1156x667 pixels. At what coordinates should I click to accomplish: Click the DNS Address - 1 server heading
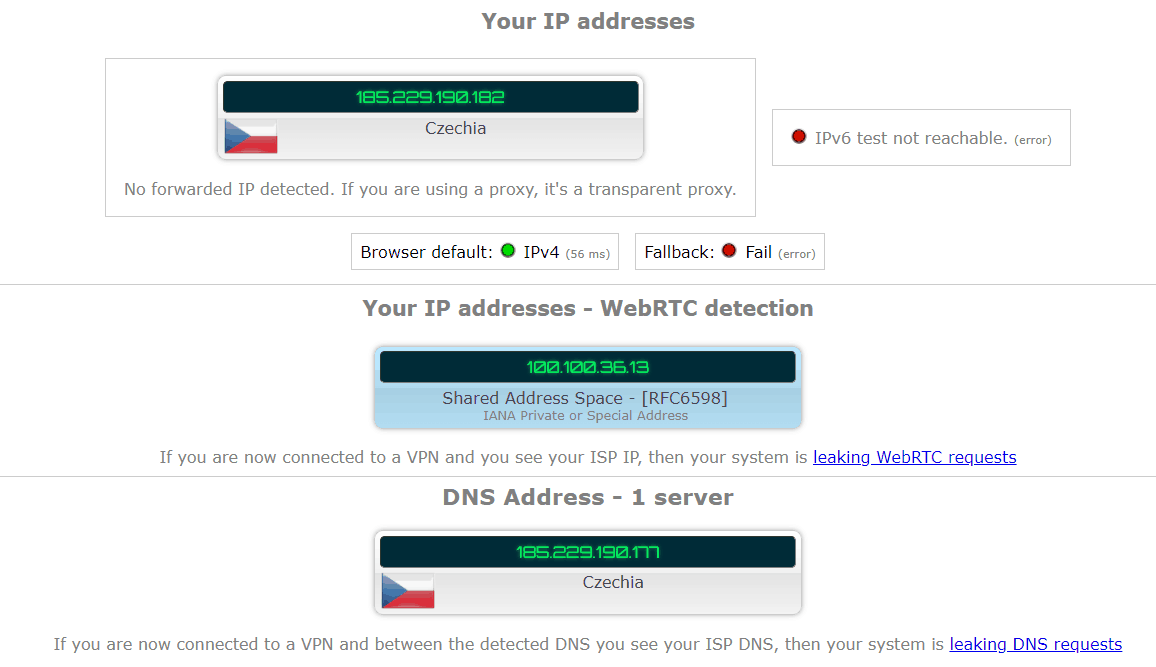click(588, 497)
